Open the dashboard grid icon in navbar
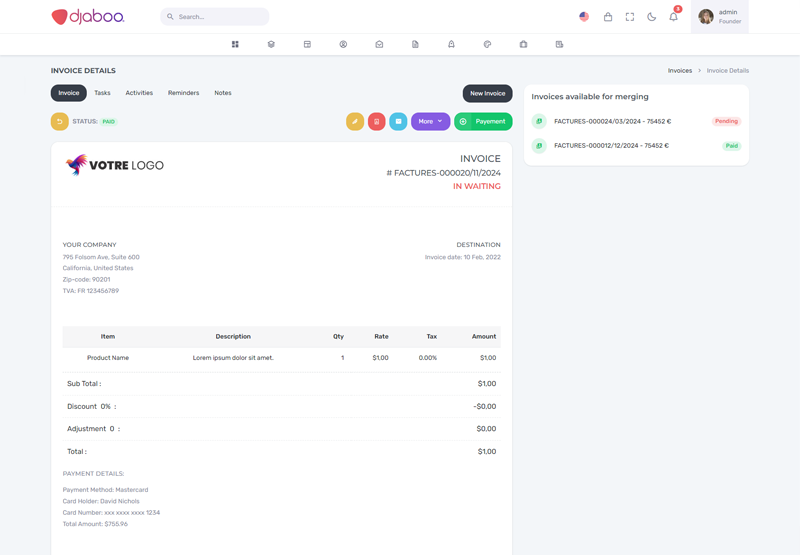The width and height of the screenshot is (800, 555). tap(235, 44)
